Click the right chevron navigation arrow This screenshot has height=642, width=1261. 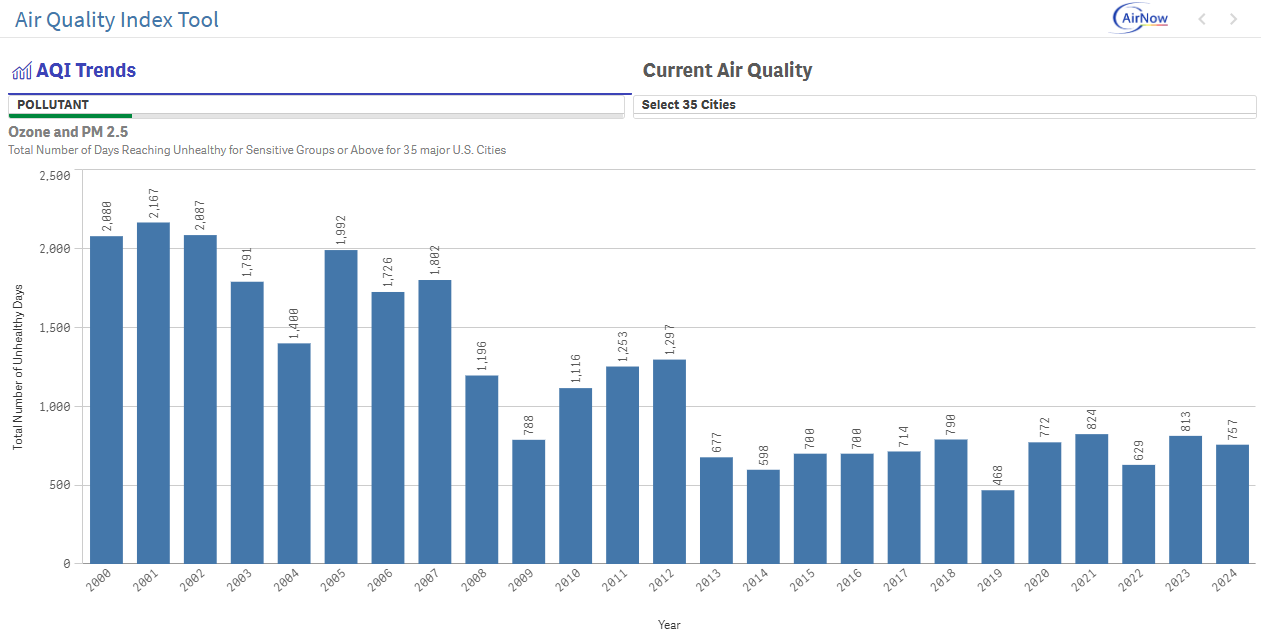[x=1232, y=18]
